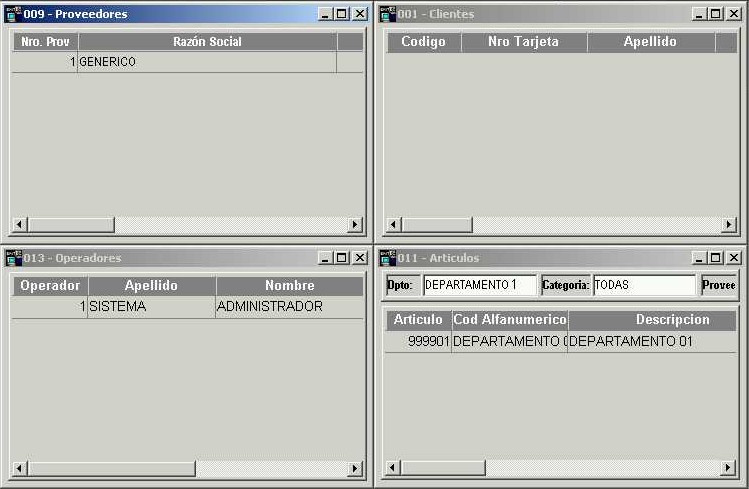Click the Nro Tarjeta column header
Image resolution: width=749 pixels, height=489 pixels.
[524, 42]
